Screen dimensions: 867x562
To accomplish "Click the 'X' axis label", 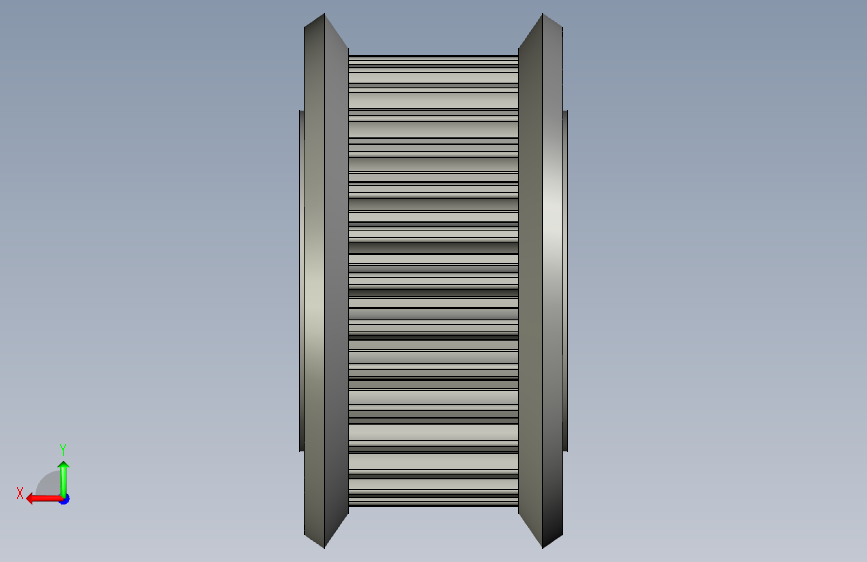I will click(20, 493).
